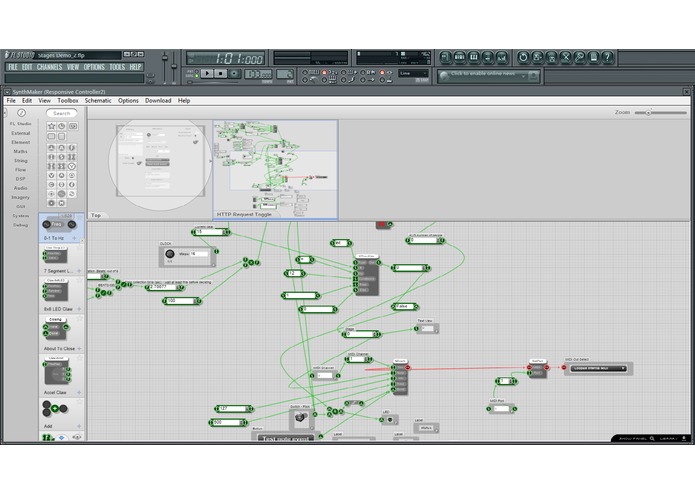This screenshot has width=695, height=494.
Task: Select the Debug toolbox category
Action: pos(20,225)
